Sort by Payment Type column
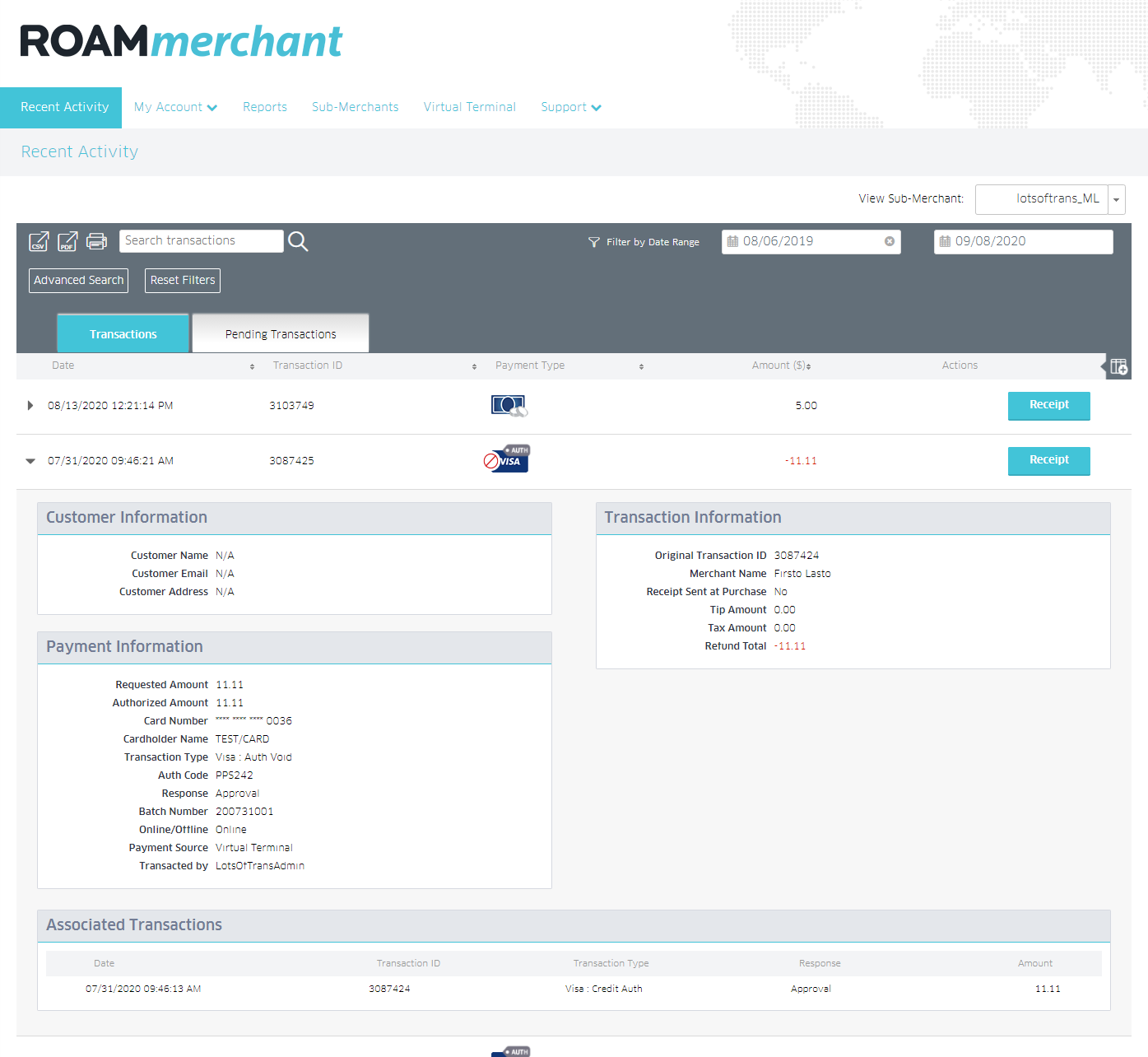This screenshot has height=1057, width=1148. tap(641, 366)
